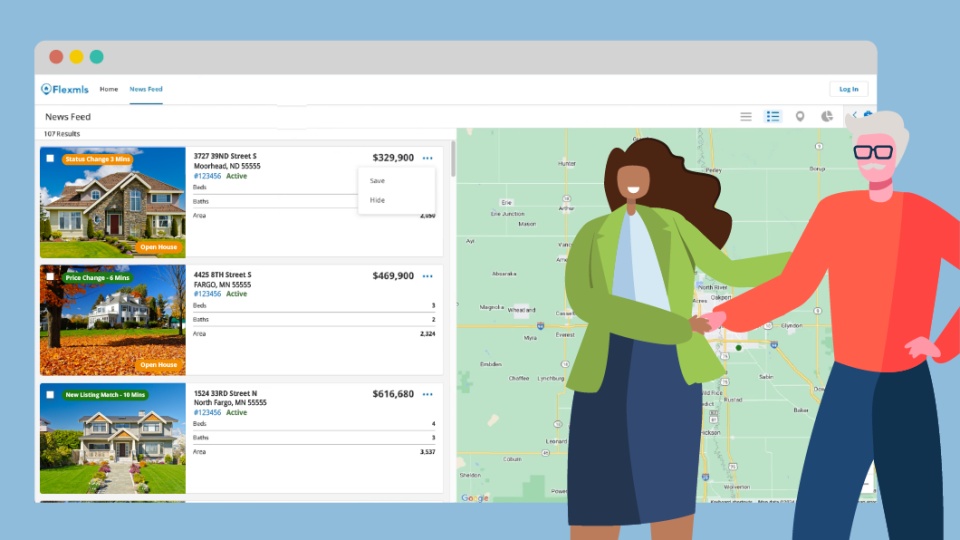
Task: Click the address 4425 8TH Street S
Action: point(223,275)
